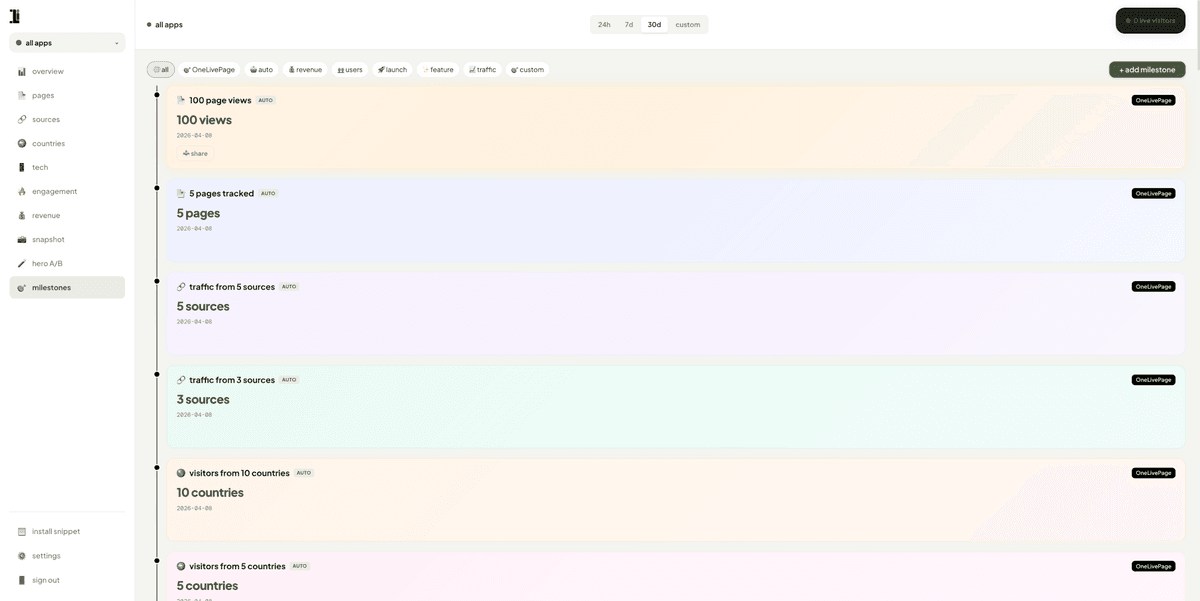Open the overview section
Viewport: 1200px width, 601px height.
click(x=47, y=71)
